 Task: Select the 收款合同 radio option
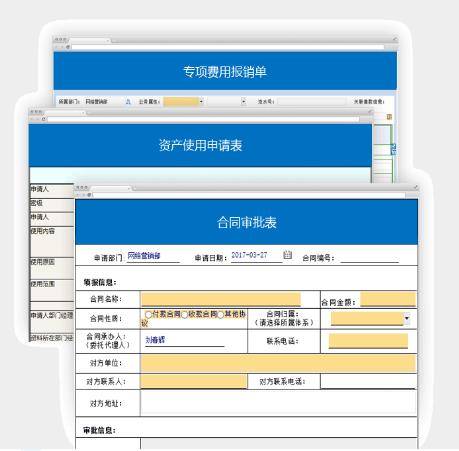[185, 314]
